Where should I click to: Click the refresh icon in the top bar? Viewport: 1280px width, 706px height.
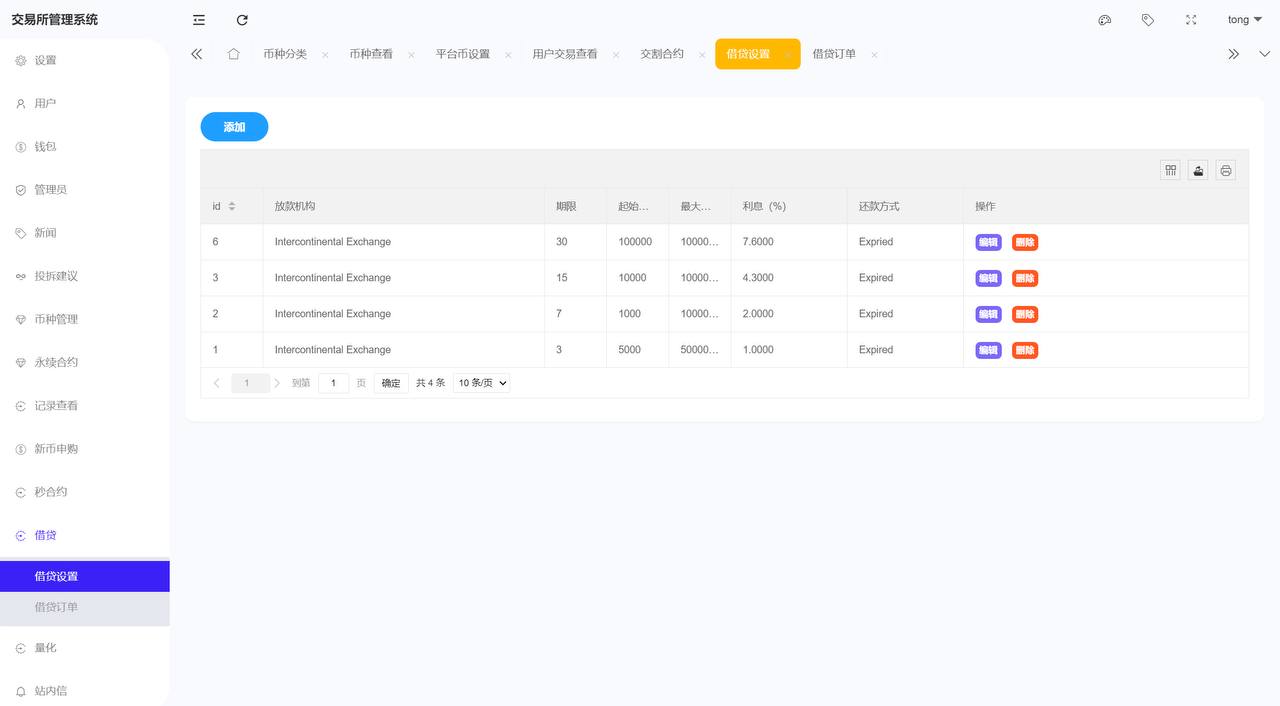[242, 20]
